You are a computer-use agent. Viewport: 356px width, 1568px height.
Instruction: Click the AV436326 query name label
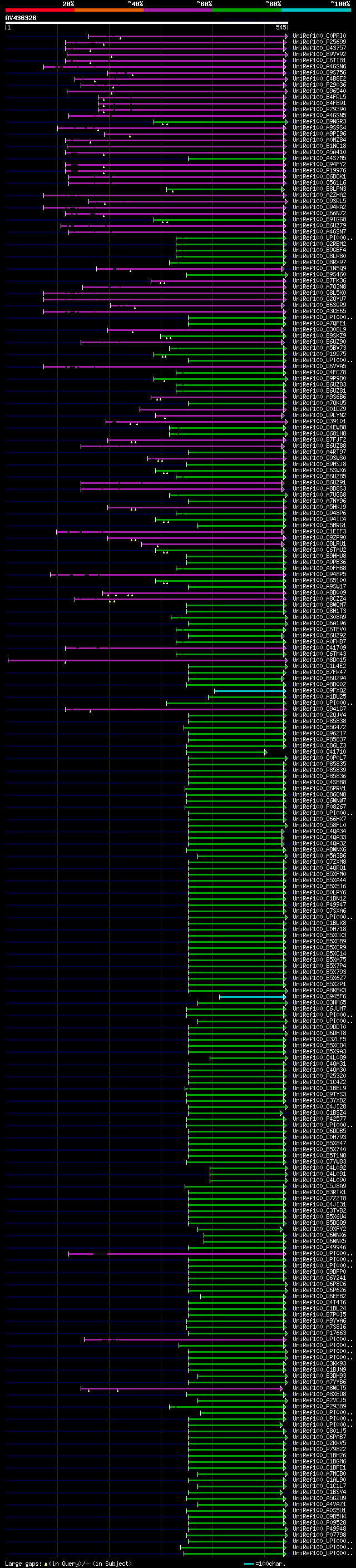coord(21,18)
